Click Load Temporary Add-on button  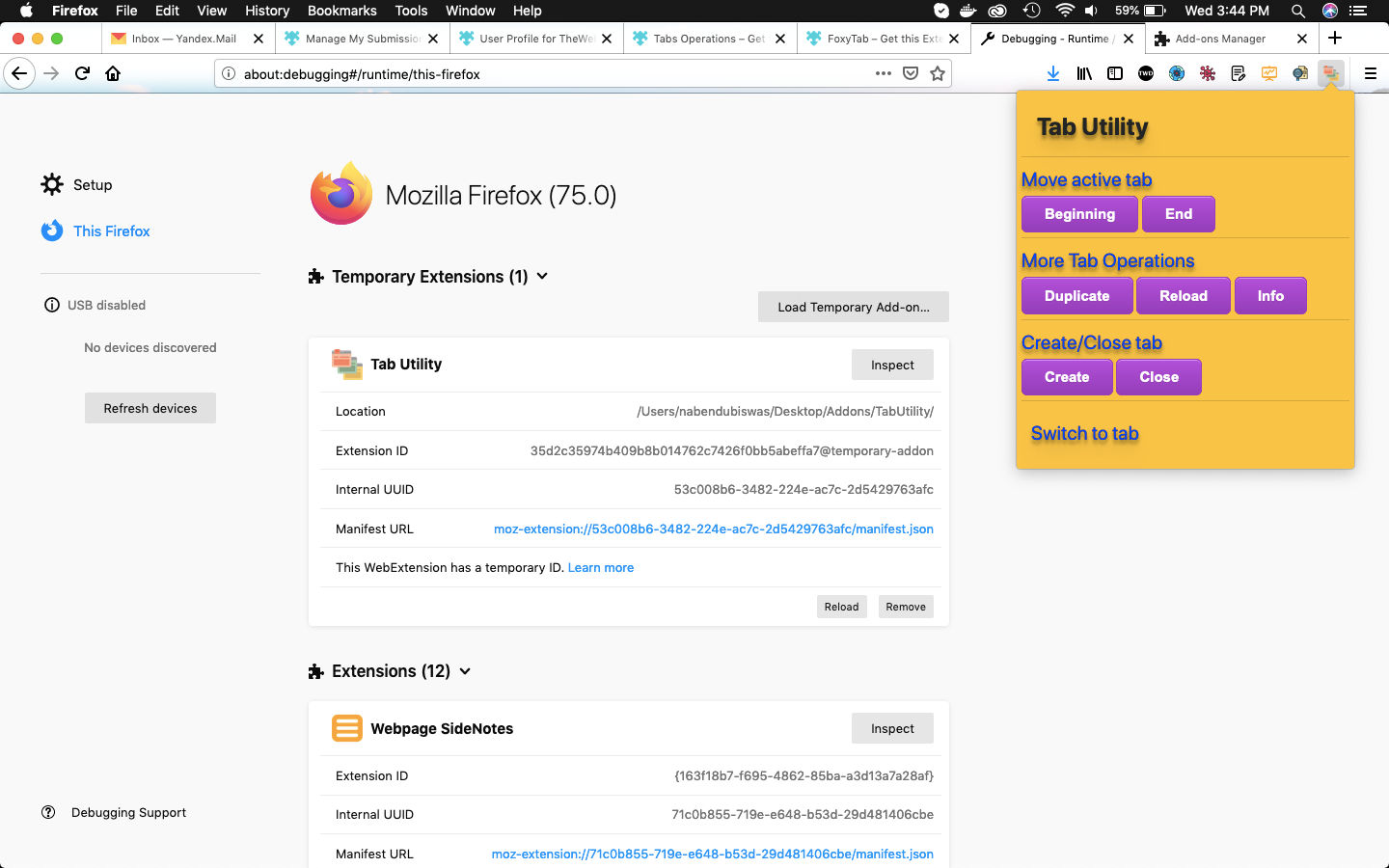point(854,307)
